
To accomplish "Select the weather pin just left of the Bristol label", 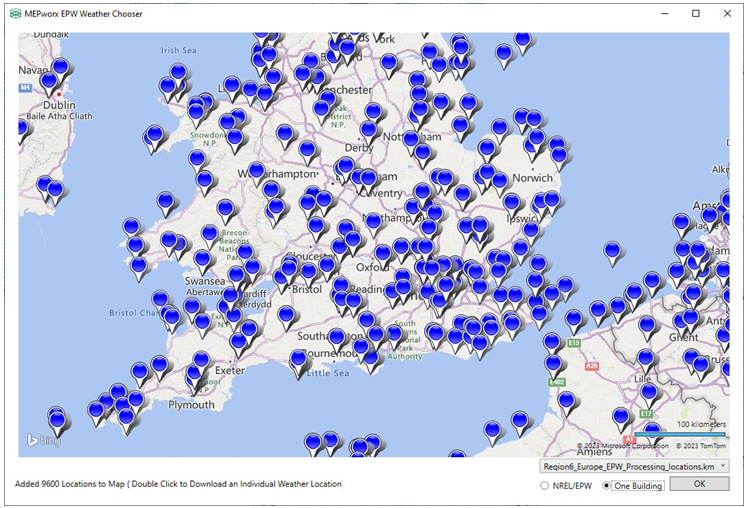I will (282, 277).
